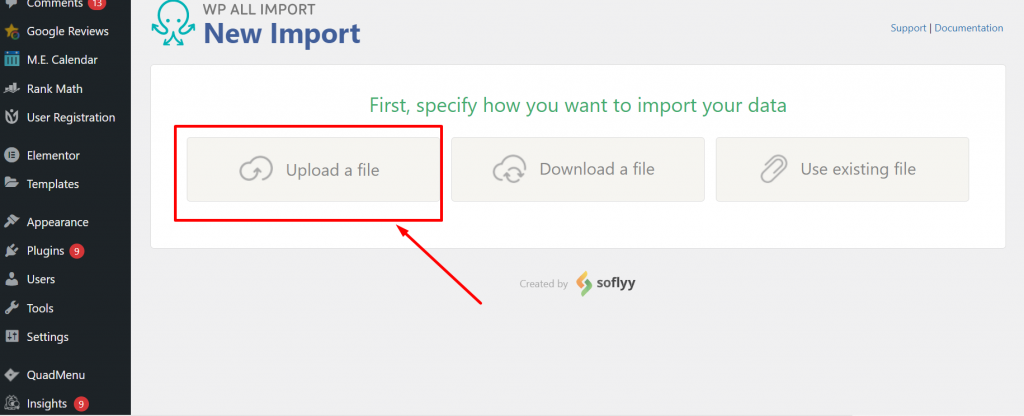Click the WP All Import octopus logo
1024x416 pixels.
(173, 25)
